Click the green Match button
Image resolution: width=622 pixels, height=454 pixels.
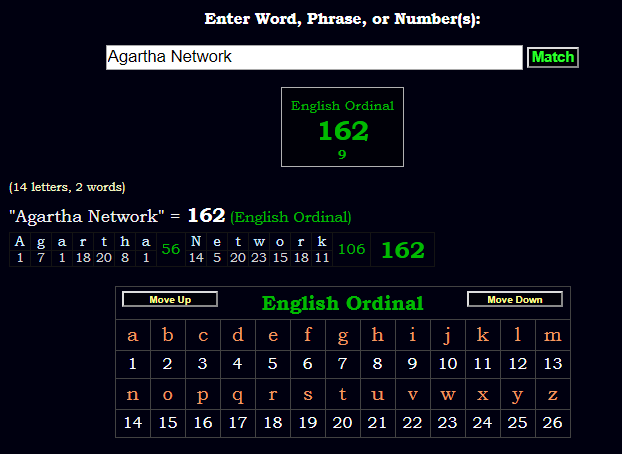click(552, 57)
